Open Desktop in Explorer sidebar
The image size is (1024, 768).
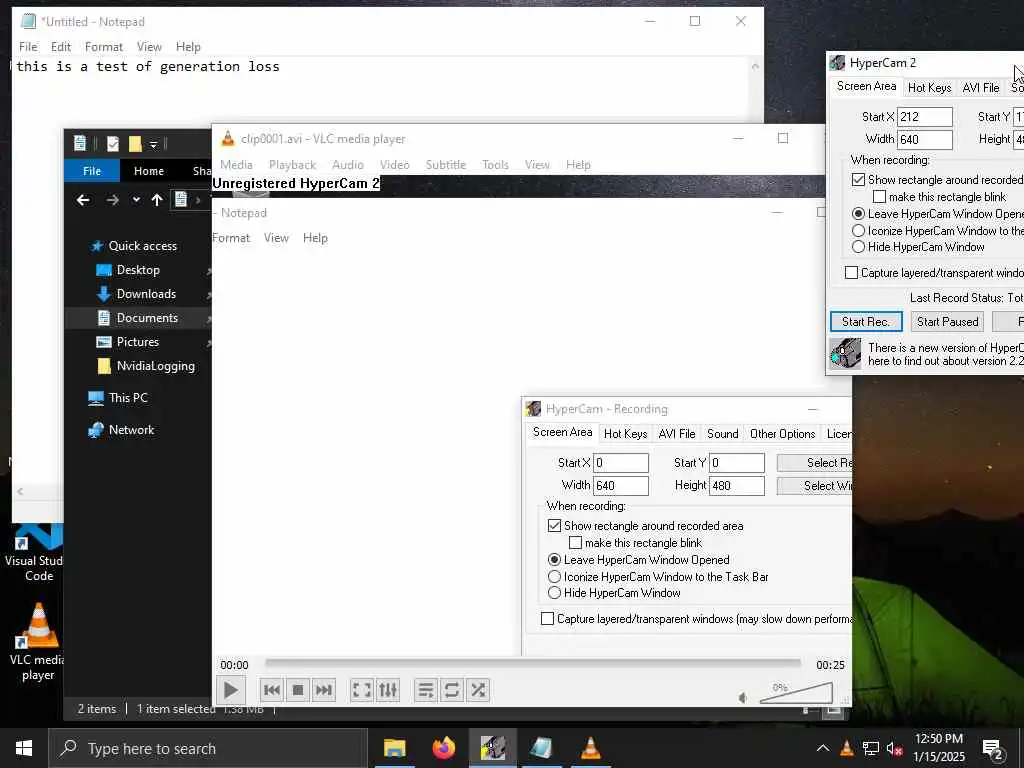138,270
